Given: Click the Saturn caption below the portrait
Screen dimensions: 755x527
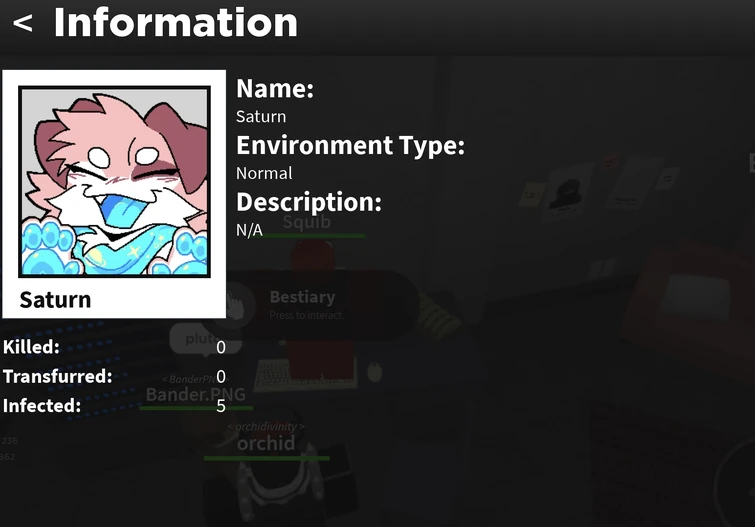Looking at the screenshot, I should pos(55,300).
